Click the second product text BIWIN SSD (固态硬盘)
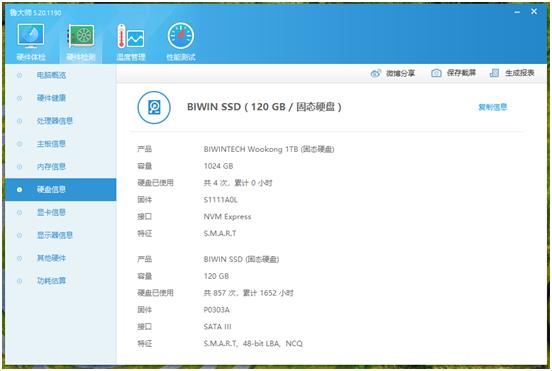 (x=241, y=259)
